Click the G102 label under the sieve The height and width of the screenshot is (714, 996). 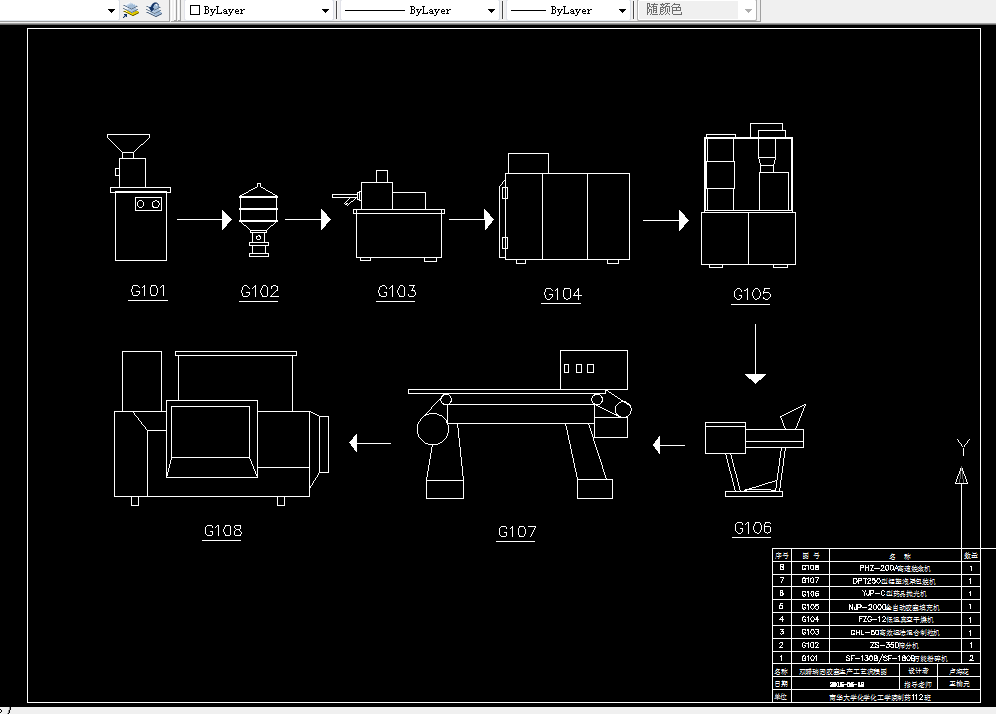[259, 292]
